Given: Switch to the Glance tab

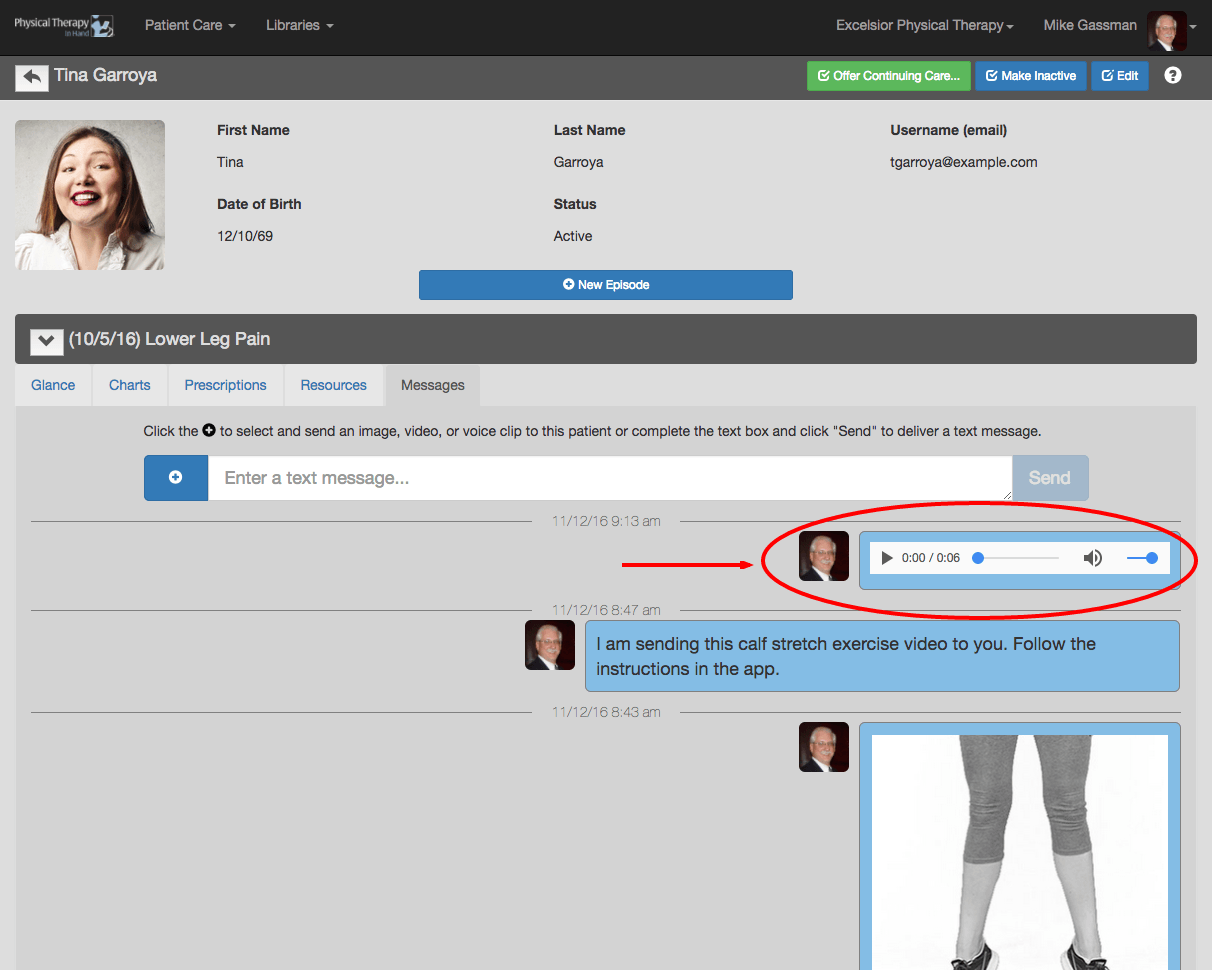Looking at the screenshot, I should [53, 385].
